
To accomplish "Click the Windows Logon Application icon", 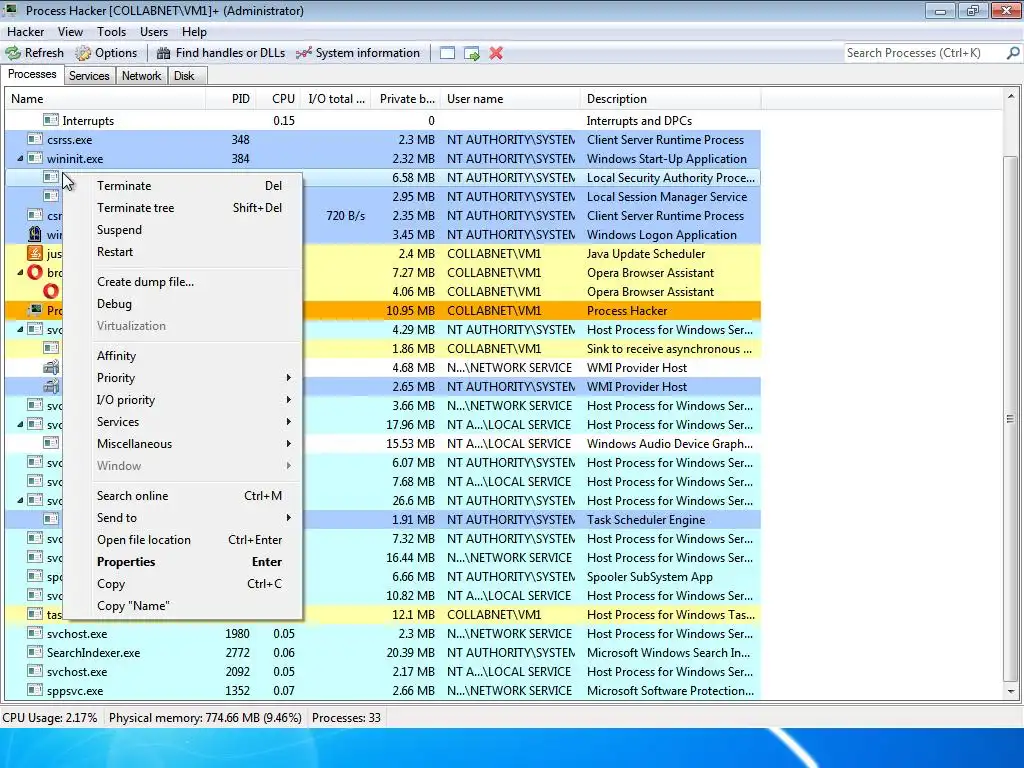I will coord(35,234).
